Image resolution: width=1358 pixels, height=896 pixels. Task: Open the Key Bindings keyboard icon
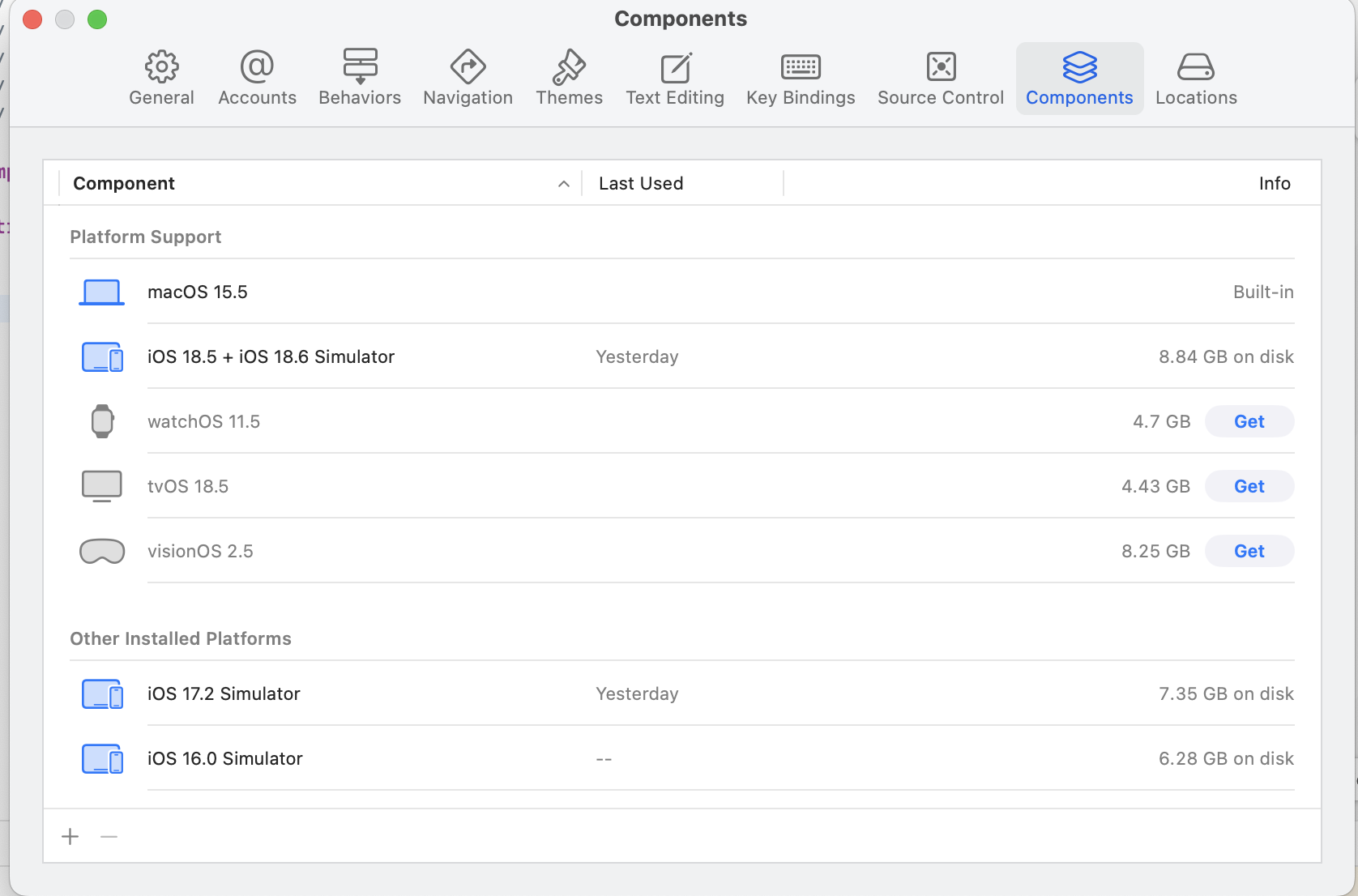pyautogui.click(x=801, y=66)
